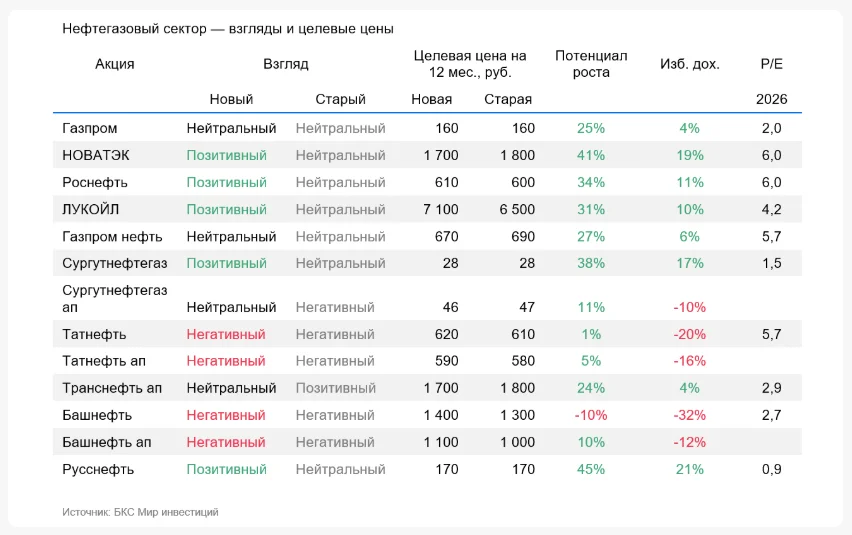Click the Источник: БКС Мир инвестиций caption
The height and width of the screenshot is (535, 852).
[140, 512]
